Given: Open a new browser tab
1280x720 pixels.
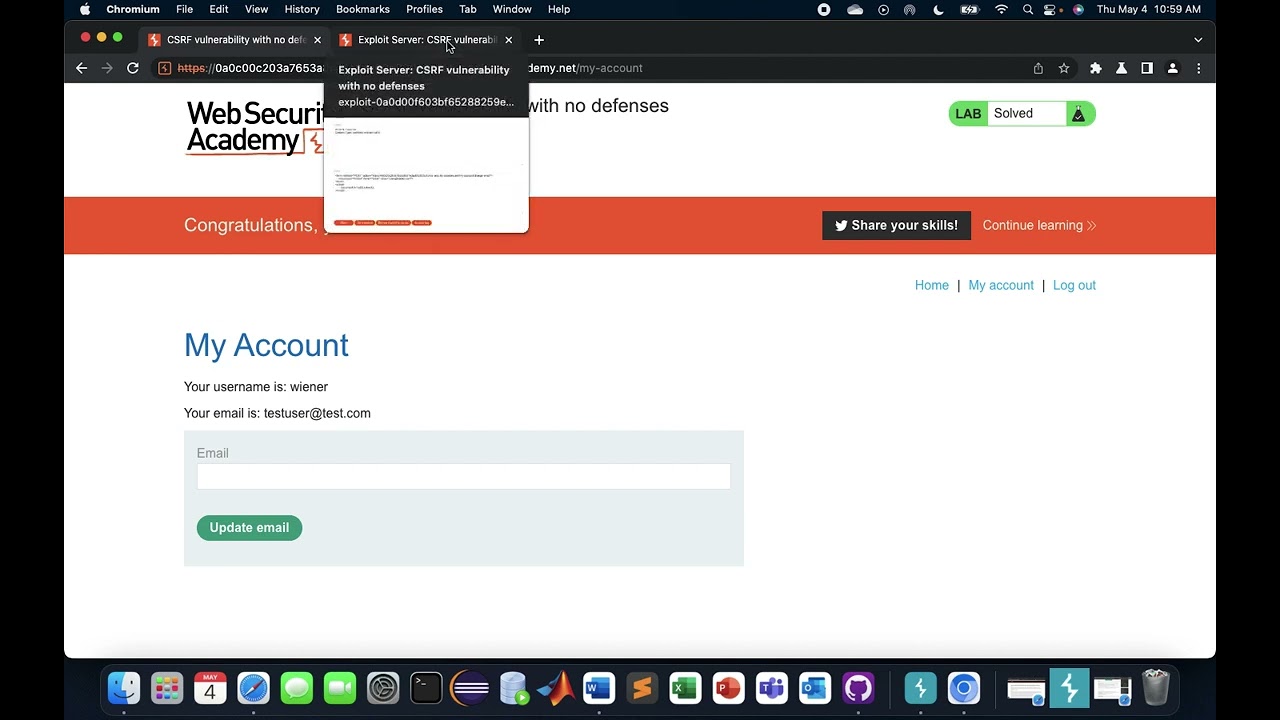Looking at the screenshot, I should coord(539,40).
